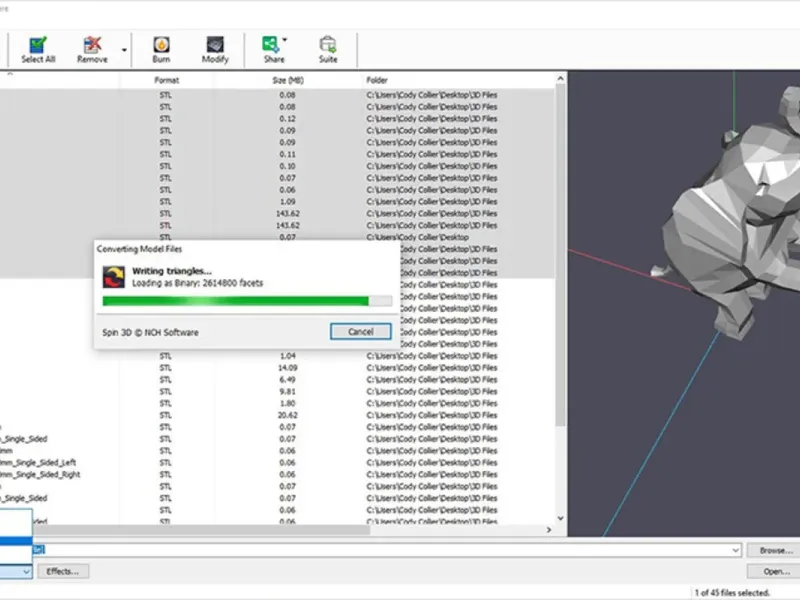Select the file ending _Single_Sided_Left
The width and height of the screenshot is (800, 600).
pyautogui.click(x=38, y=463)
